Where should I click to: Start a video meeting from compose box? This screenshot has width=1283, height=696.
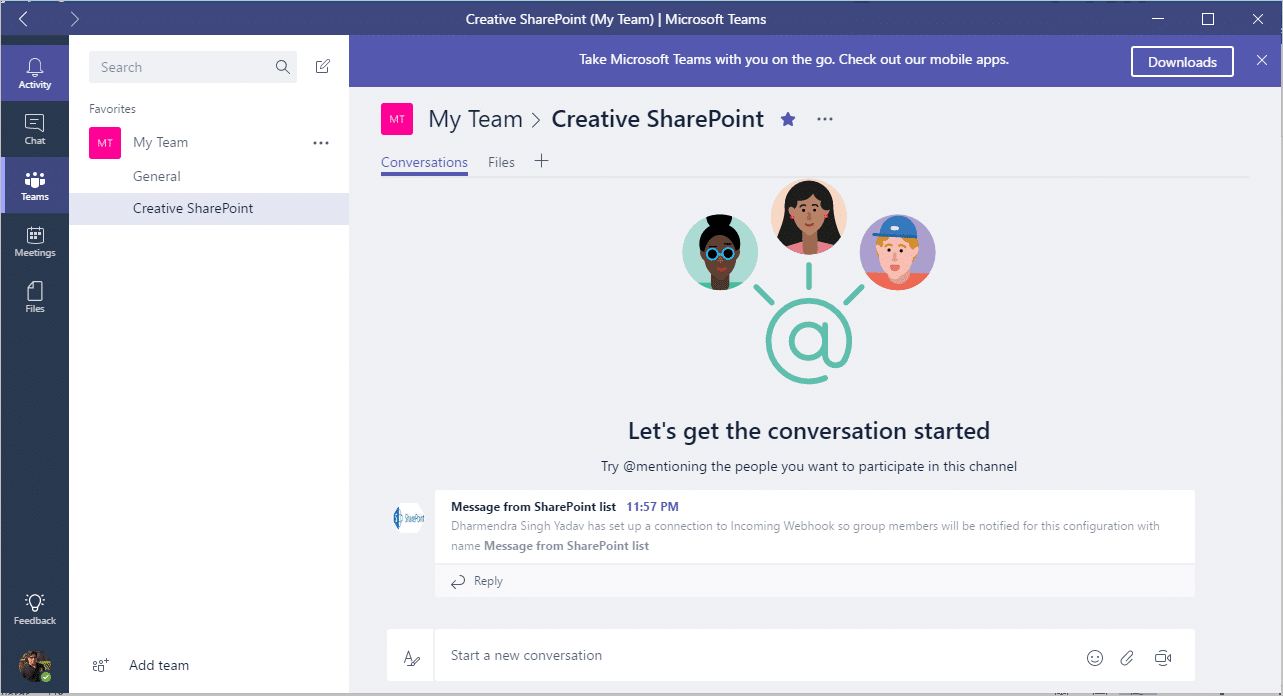click(x=1162, y=657)
